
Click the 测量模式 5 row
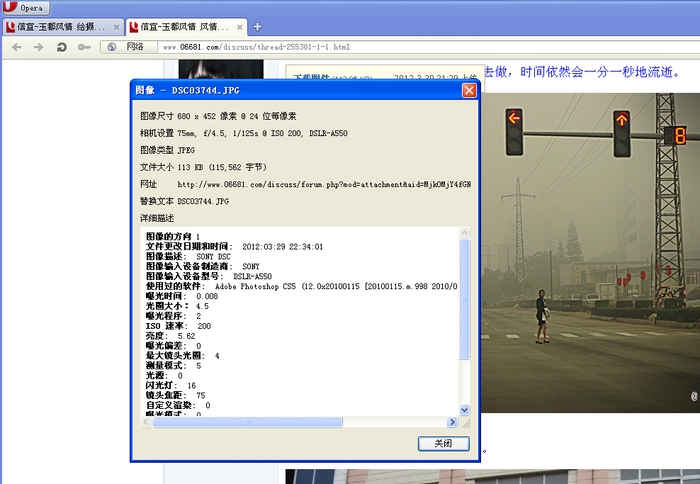point(173,366)
